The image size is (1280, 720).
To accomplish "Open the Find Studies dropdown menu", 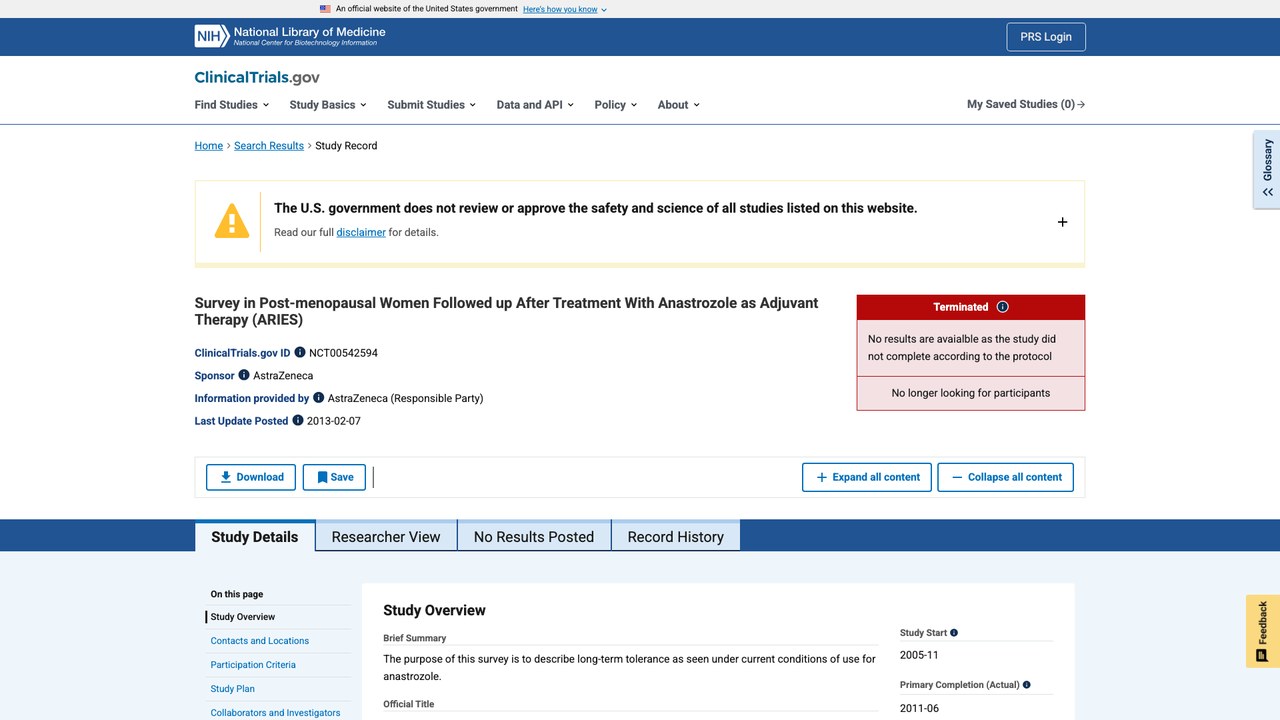I will click(232, 105).
